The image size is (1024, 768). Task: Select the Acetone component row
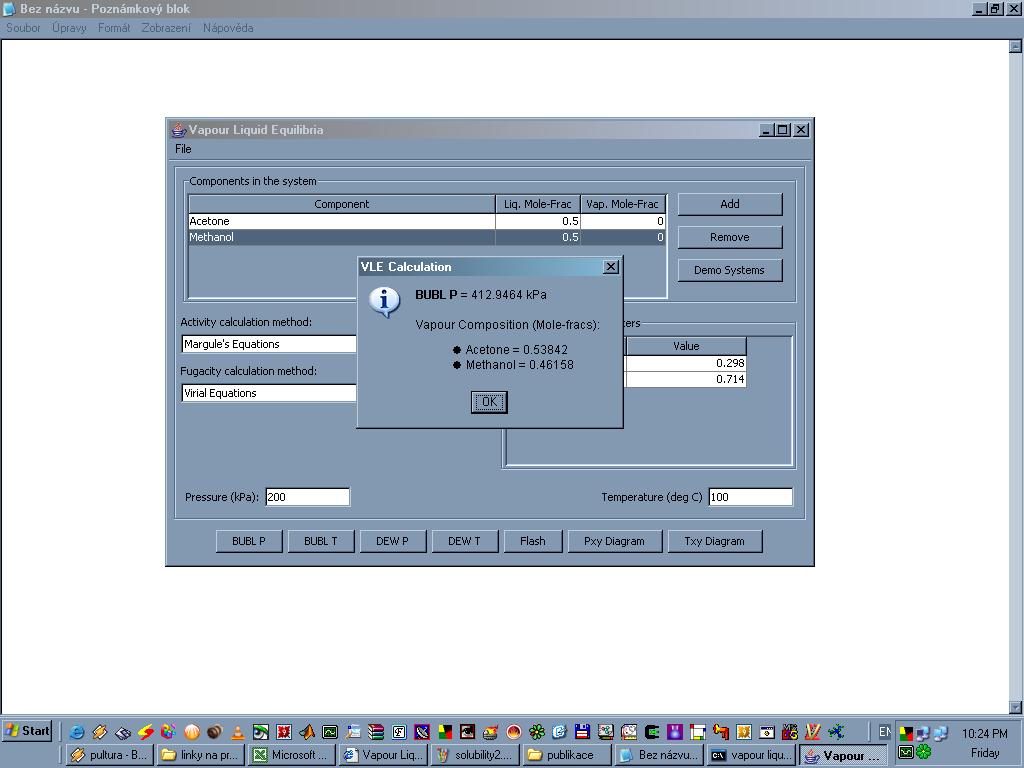[426, 221]
